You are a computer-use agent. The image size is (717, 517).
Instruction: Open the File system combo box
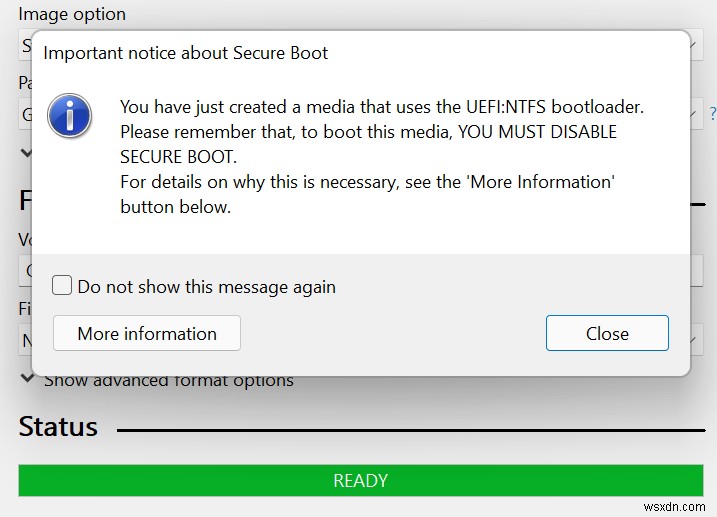[24, 340]
